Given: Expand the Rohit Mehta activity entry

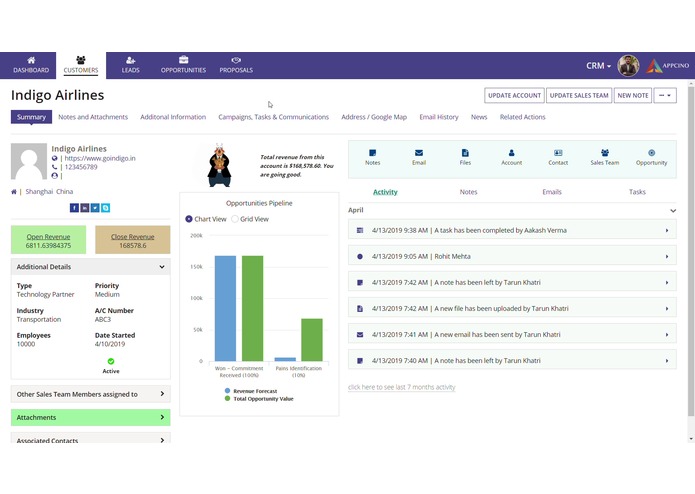Looking at the screenshot, I should (x=512, y=256).
